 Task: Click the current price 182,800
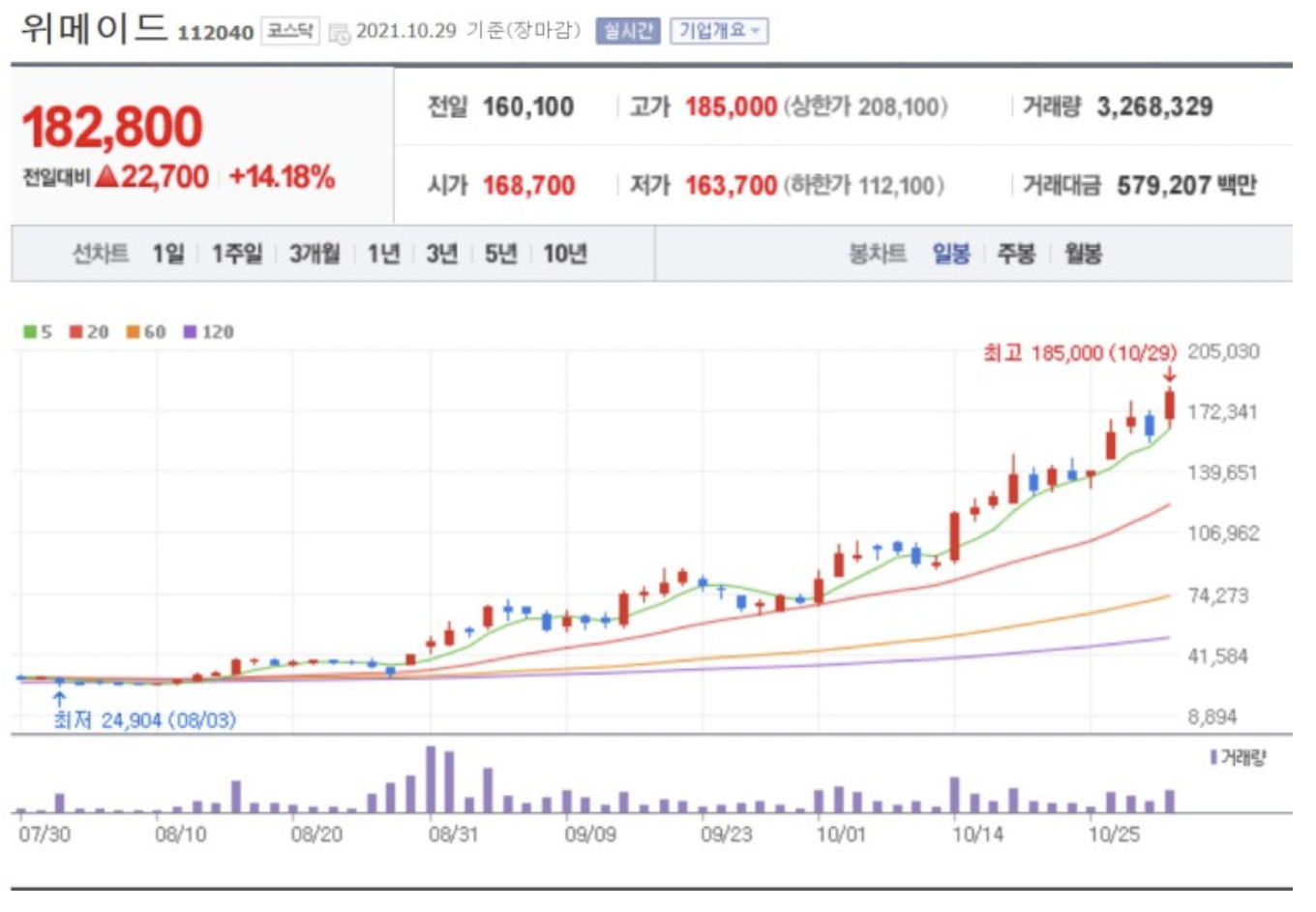(x=112, y=127)
